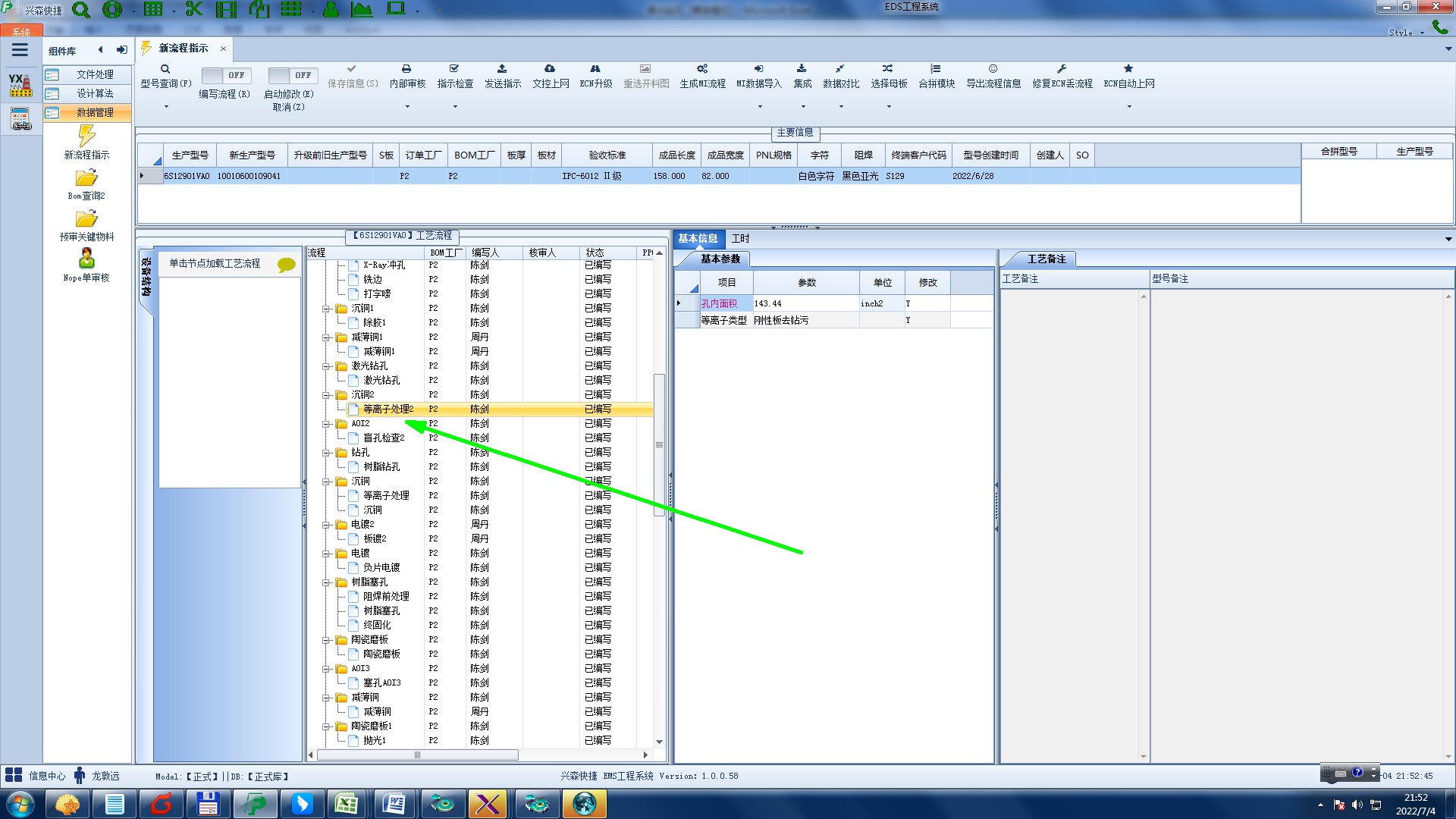
Task: Click the 发送指示 toolbar icon
Action: pos(502,69)
